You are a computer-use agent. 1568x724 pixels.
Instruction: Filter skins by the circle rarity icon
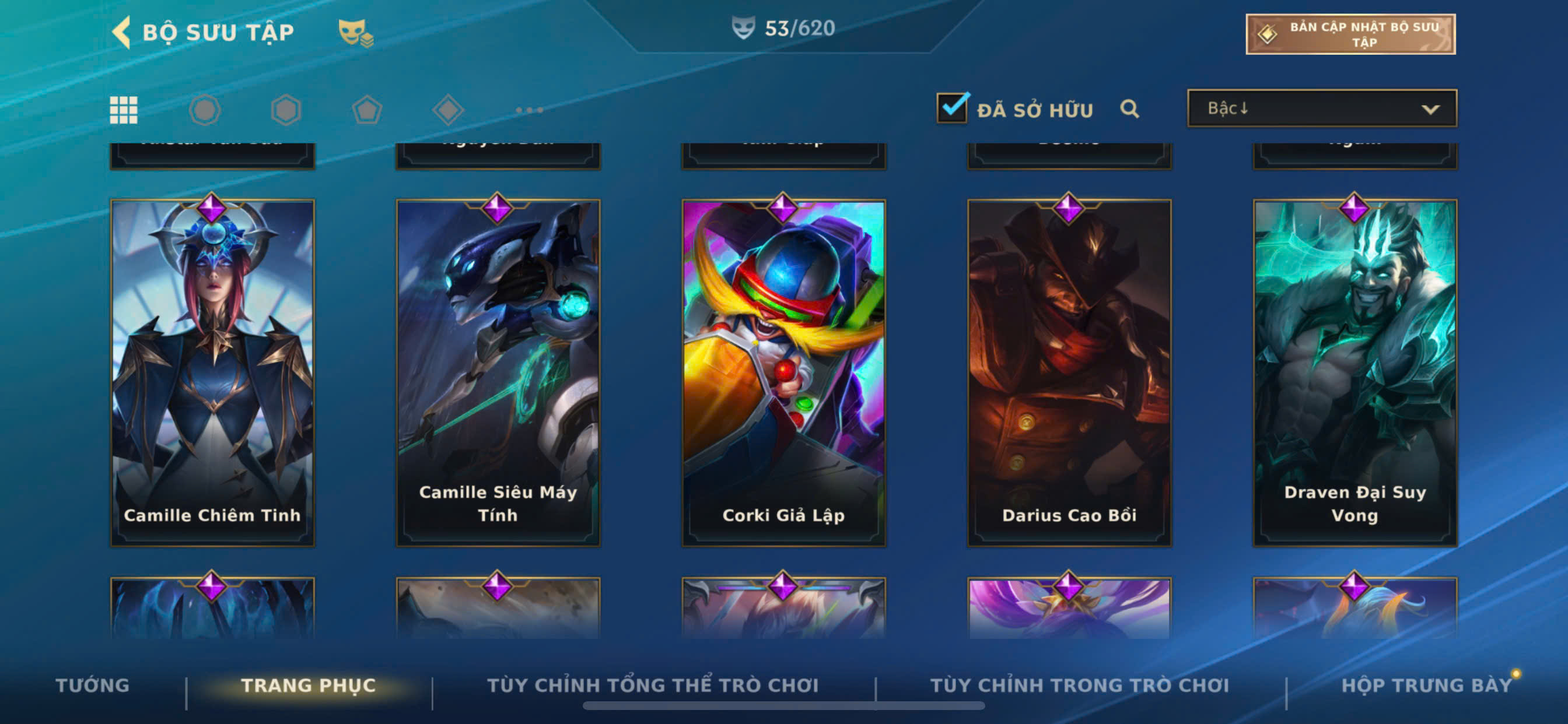[205, 110]
